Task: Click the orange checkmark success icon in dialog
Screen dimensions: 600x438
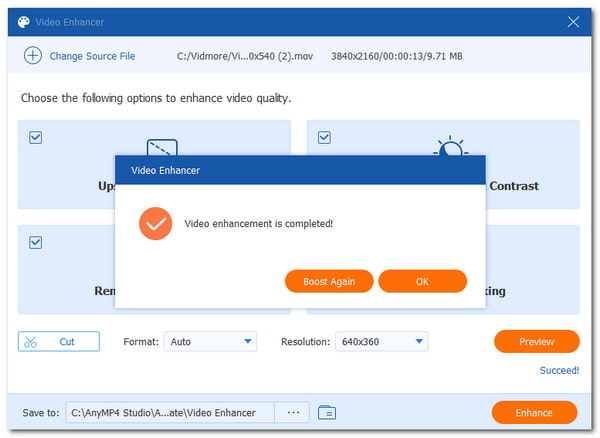Action: (x=155, y=223)
